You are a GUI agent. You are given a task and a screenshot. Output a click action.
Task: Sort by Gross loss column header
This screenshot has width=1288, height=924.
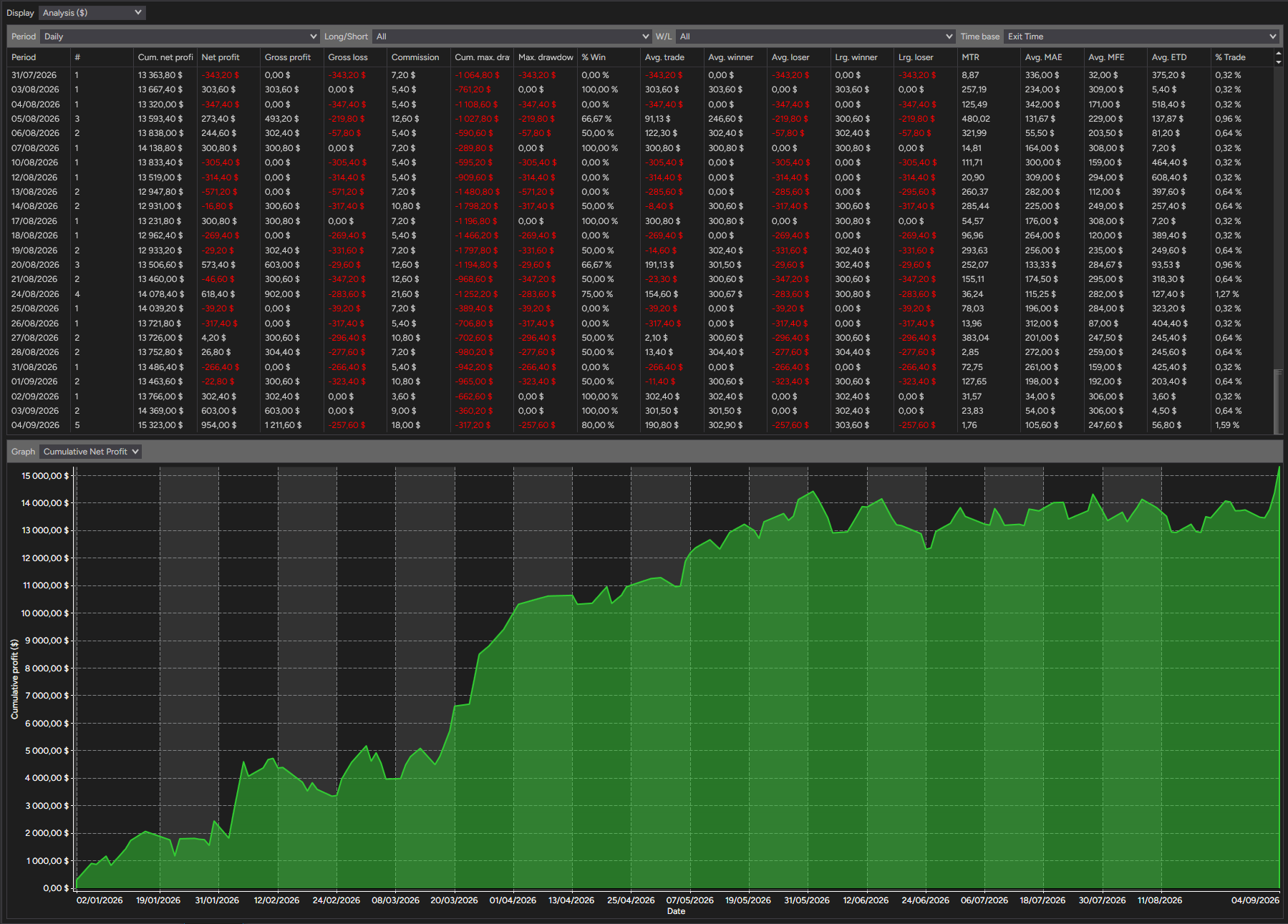click(x=355, y=57)
